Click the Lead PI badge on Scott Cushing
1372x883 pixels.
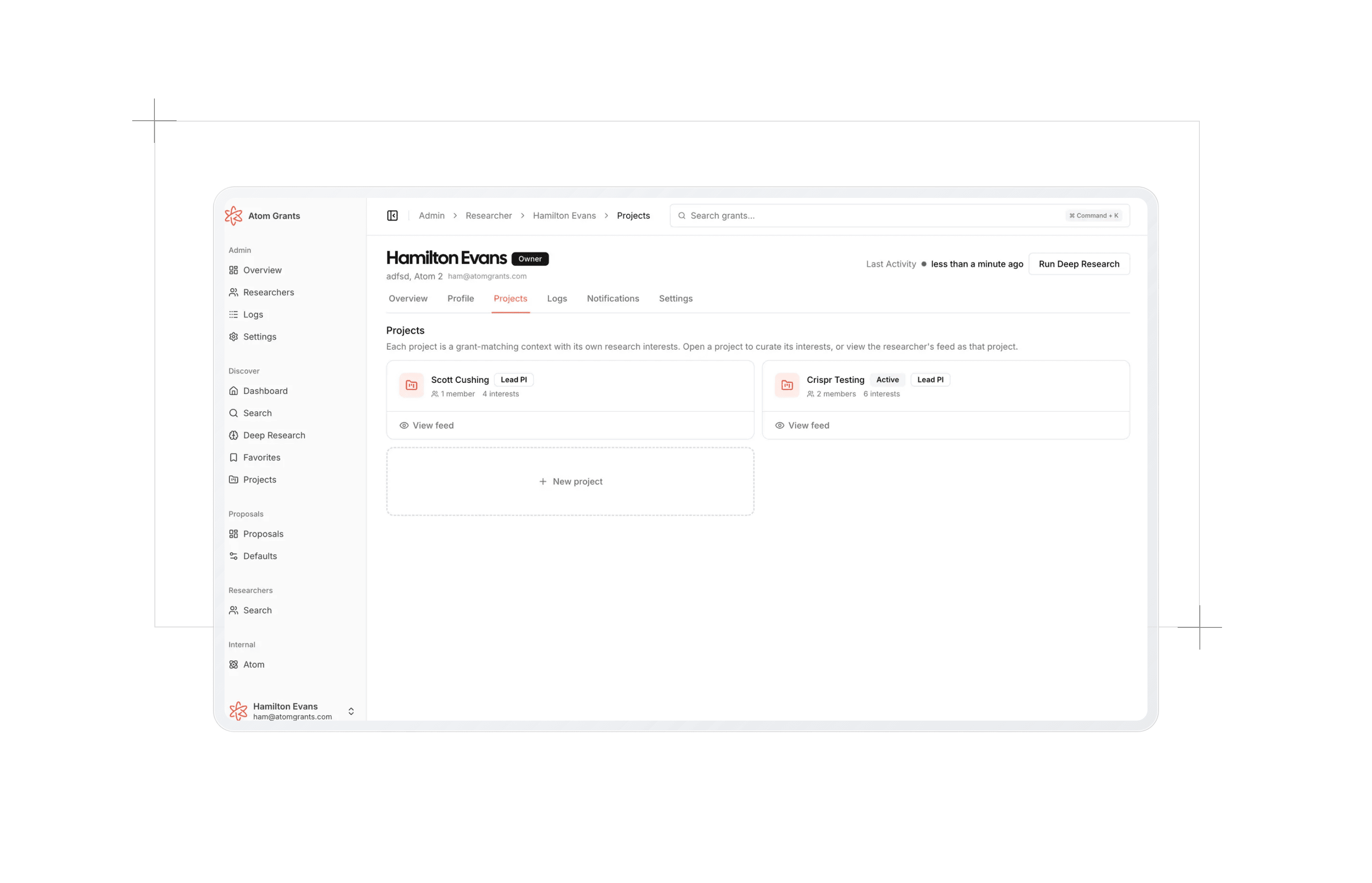click(x=513, y=379)
